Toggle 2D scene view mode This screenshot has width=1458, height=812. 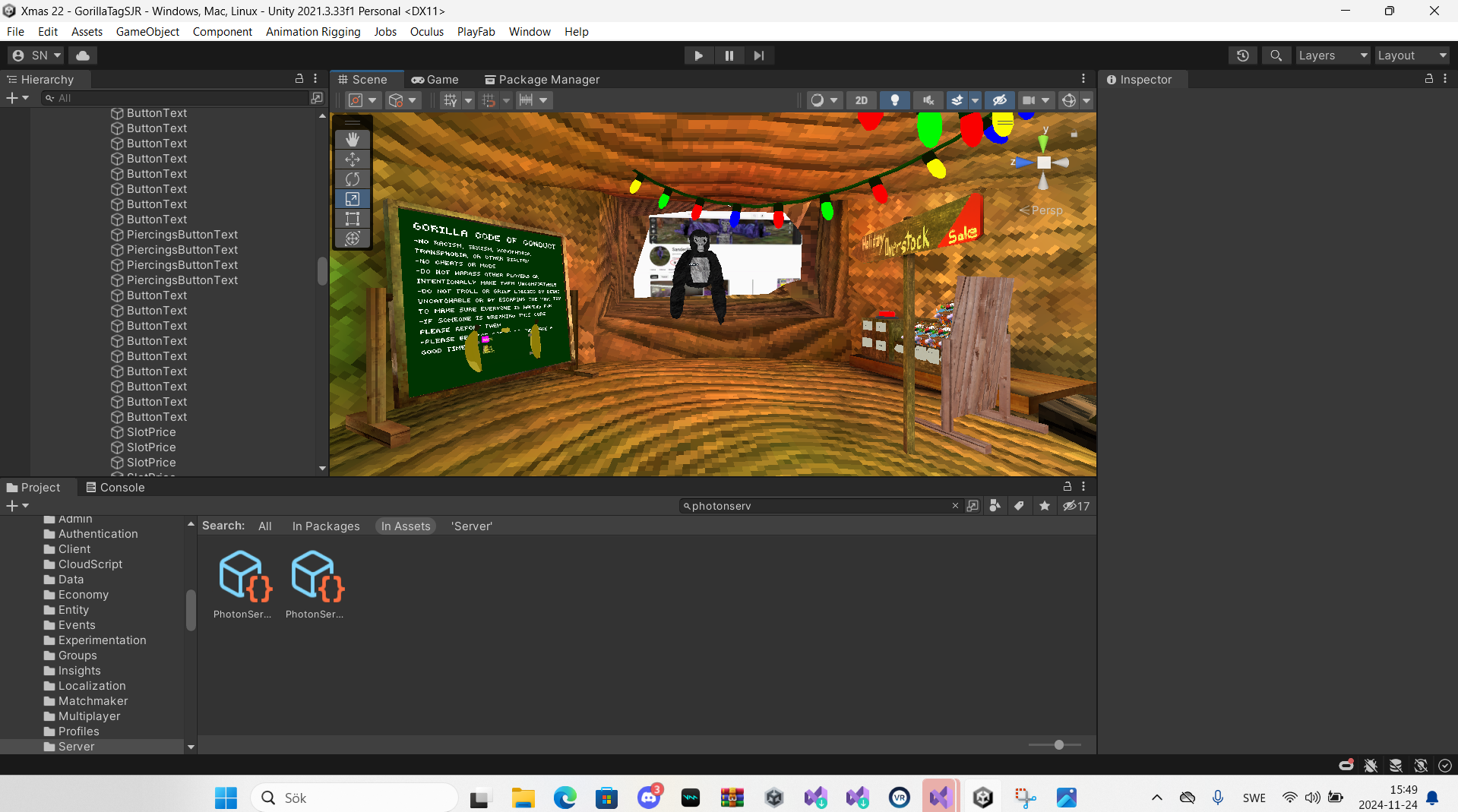pyautogui.click(x=861, y=100)
